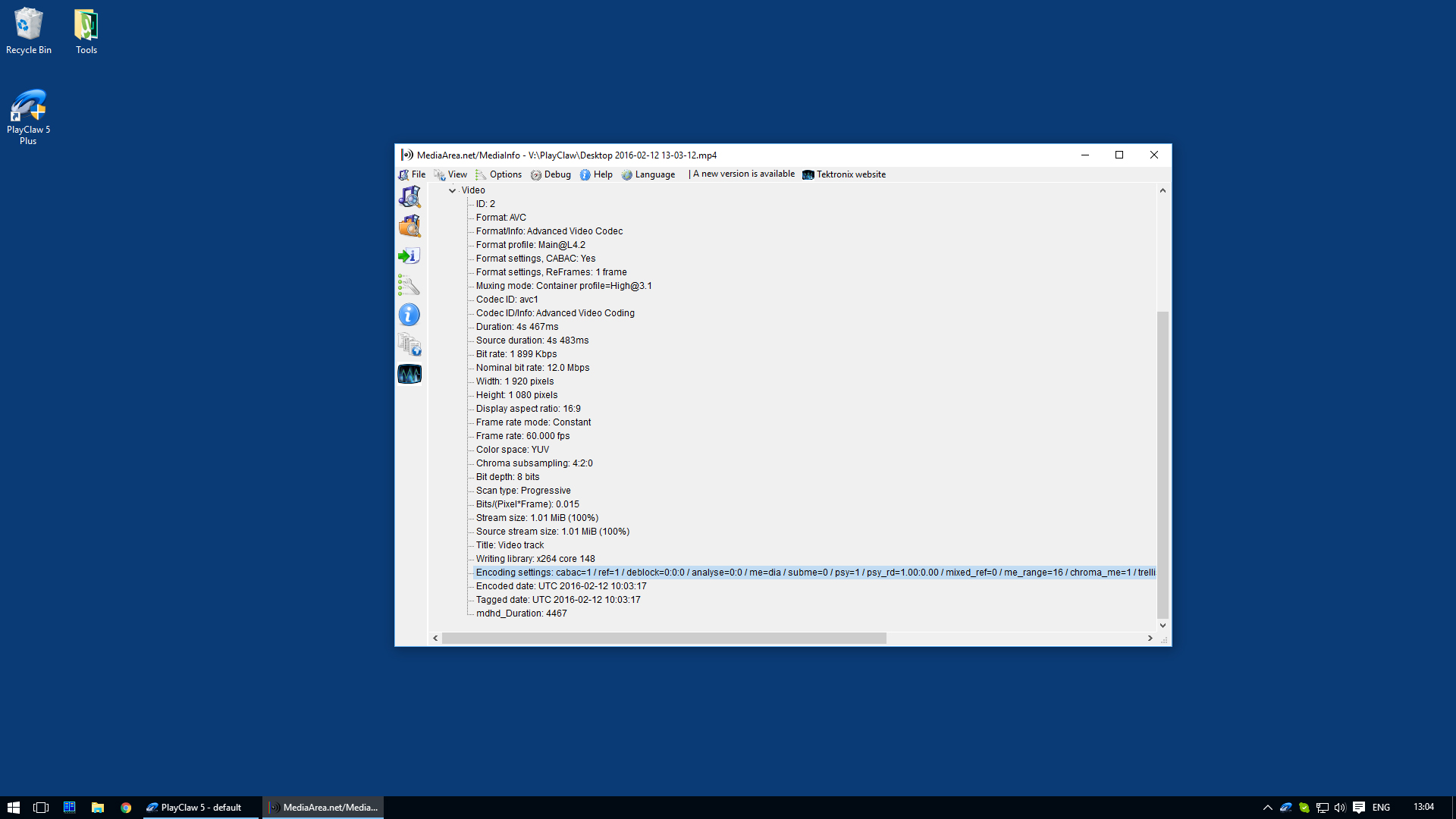The width and height of the screenshot is (1456, 819).
Task: Open the Language menu
Action: point(654,174)
